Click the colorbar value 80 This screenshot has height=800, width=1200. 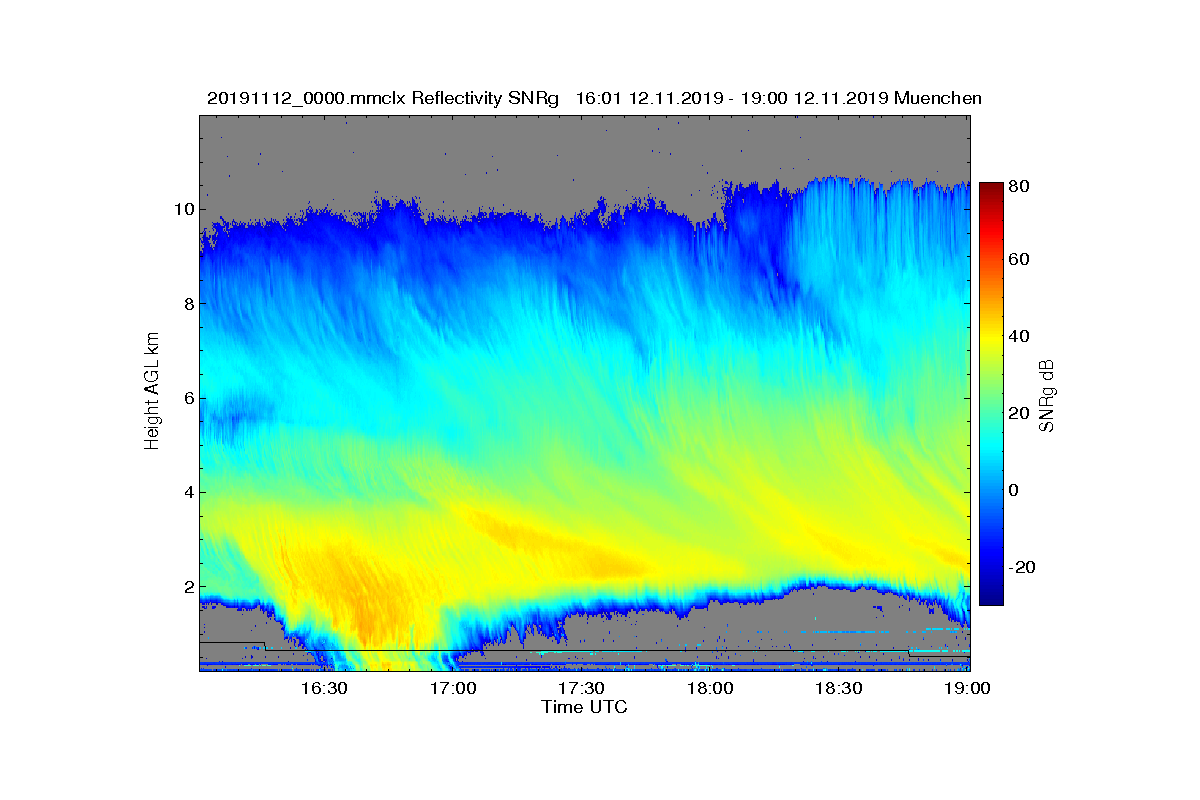(1020, 184)
